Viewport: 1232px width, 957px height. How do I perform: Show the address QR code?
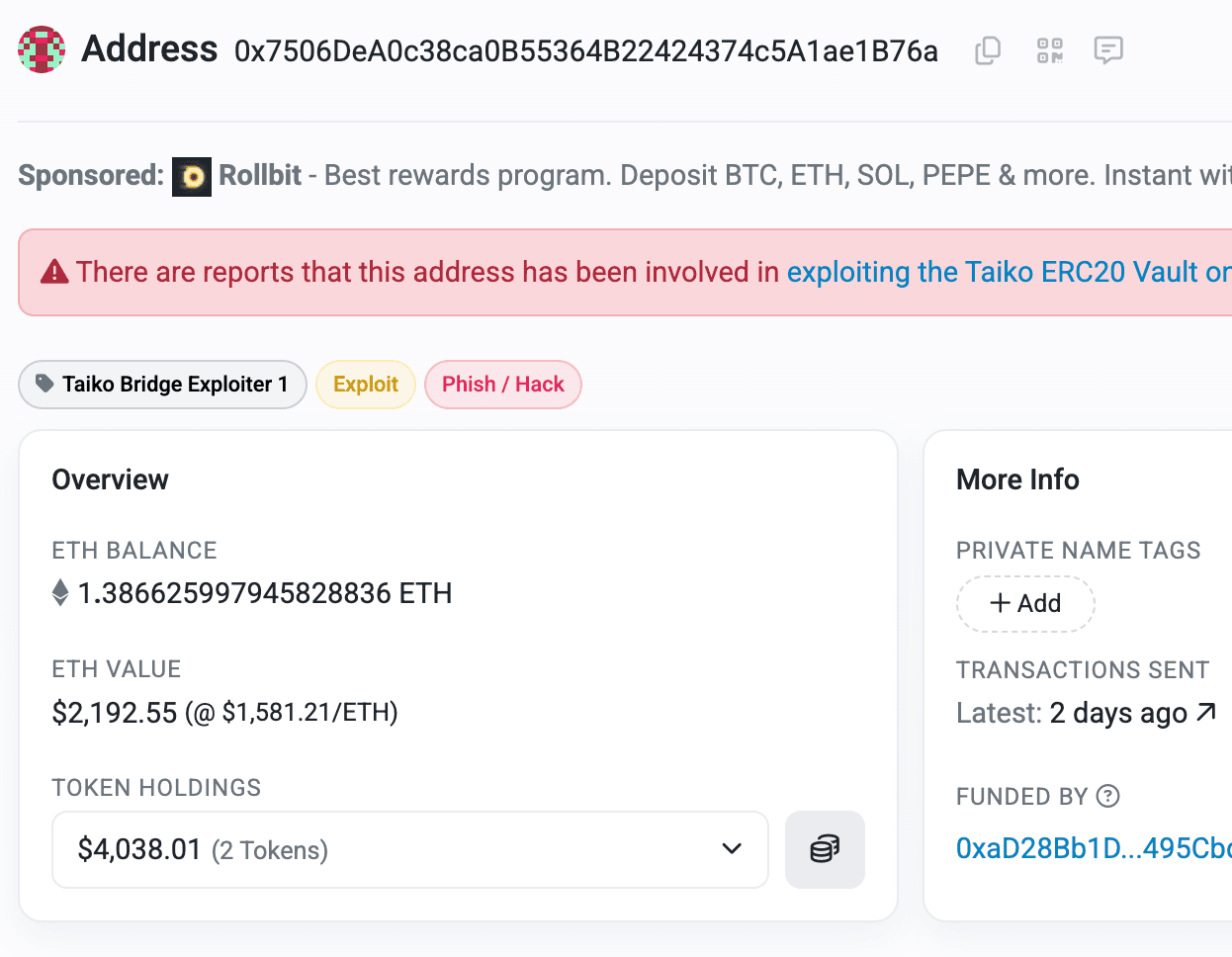click(1049, 50)
